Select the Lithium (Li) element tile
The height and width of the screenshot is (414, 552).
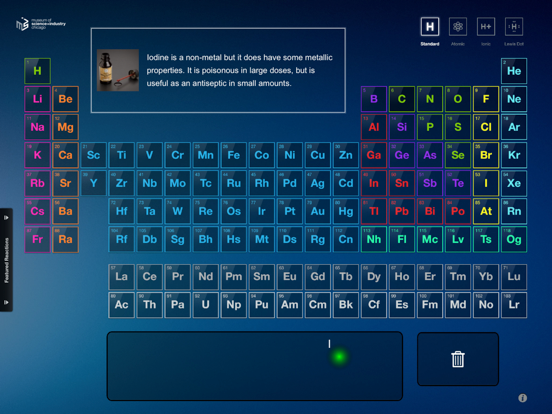point(37,99)
